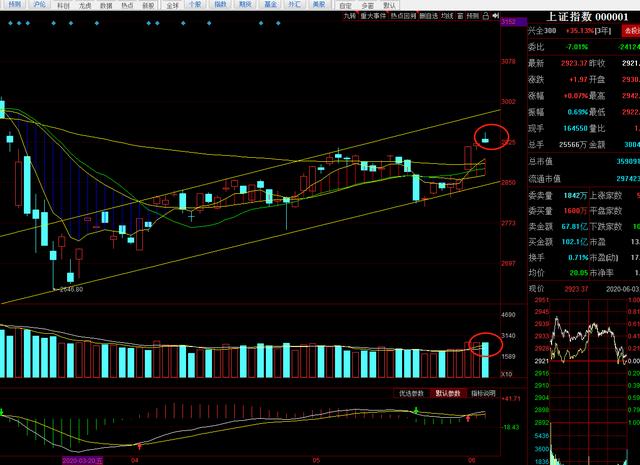The height and width of the screenshot is (465, 640).
Task: Click the green down-arrow sell signal in MACD panel
Action: pyautogui.click(x=416, y=410)
